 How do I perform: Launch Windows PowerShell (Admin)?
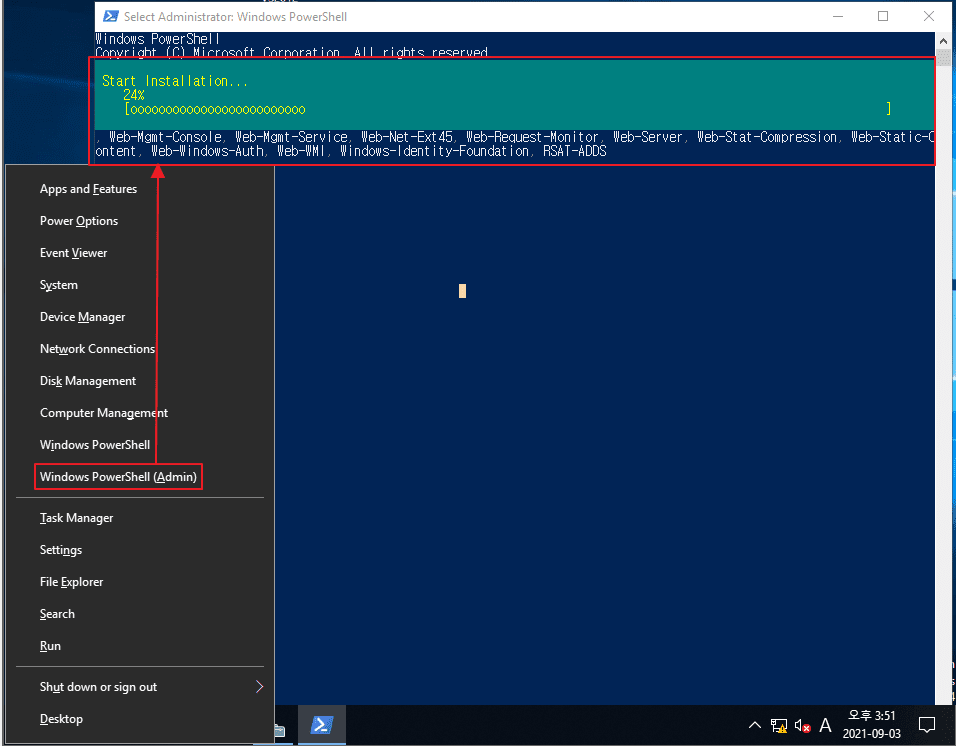coord(118,477)
